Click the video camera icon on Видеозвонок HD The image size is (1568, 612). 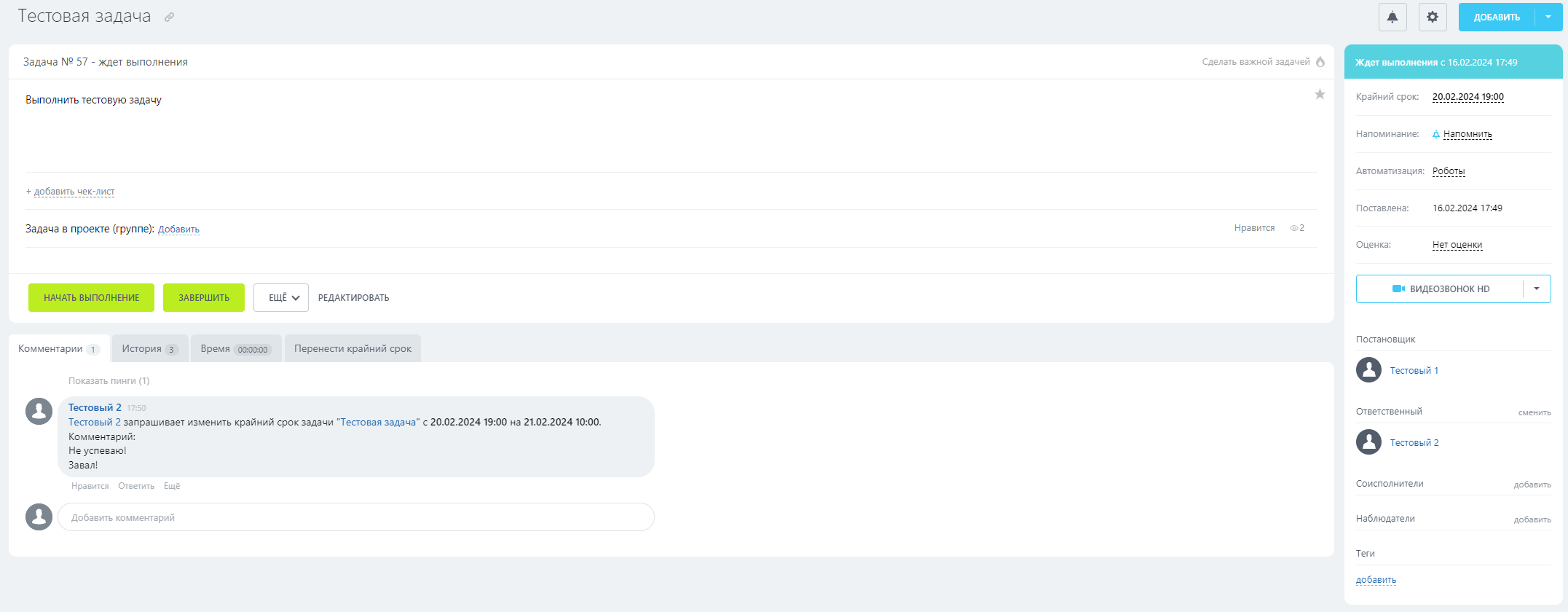[x=1398, y=289]
